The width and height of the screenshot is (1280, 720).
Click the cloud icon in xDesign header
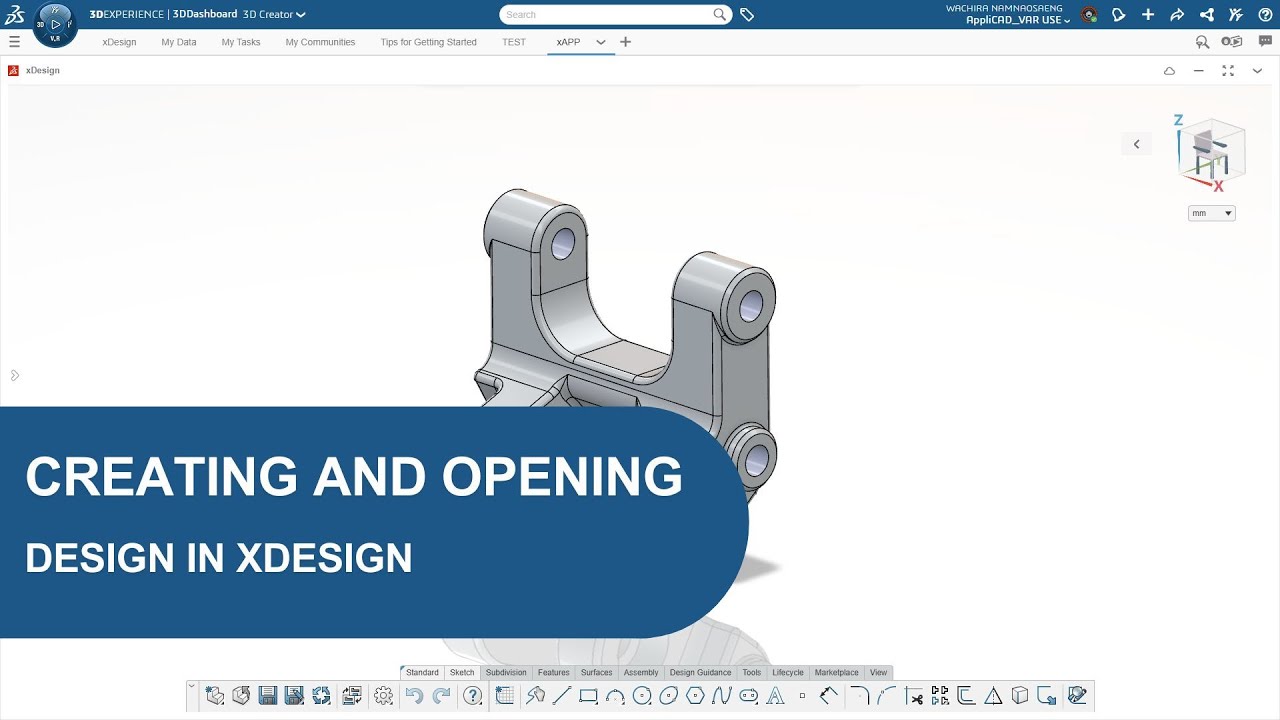click(1169, 71)
